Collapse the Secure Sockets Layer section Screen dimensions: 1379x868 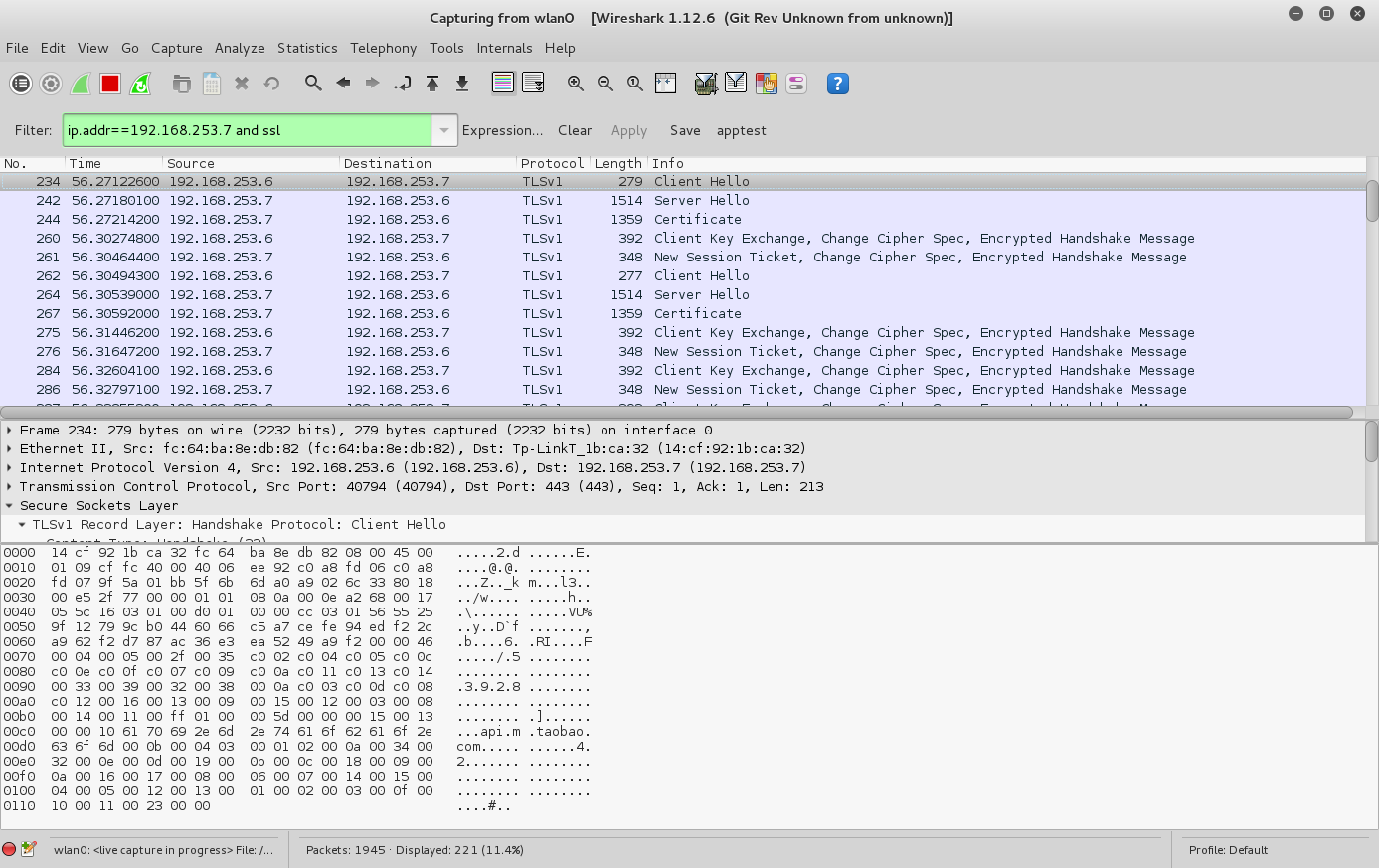pos(10,506)
